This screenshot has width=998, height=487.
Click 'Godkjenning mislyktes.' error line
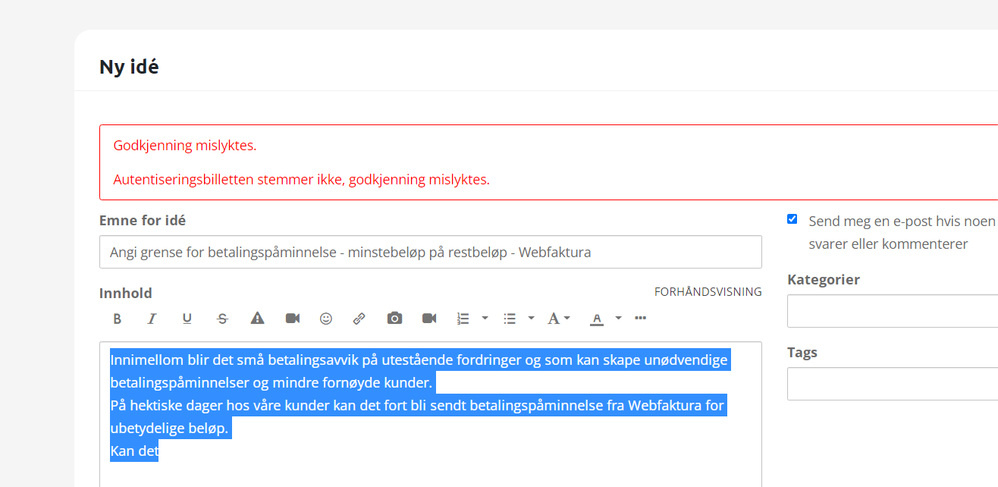(185, 146)
